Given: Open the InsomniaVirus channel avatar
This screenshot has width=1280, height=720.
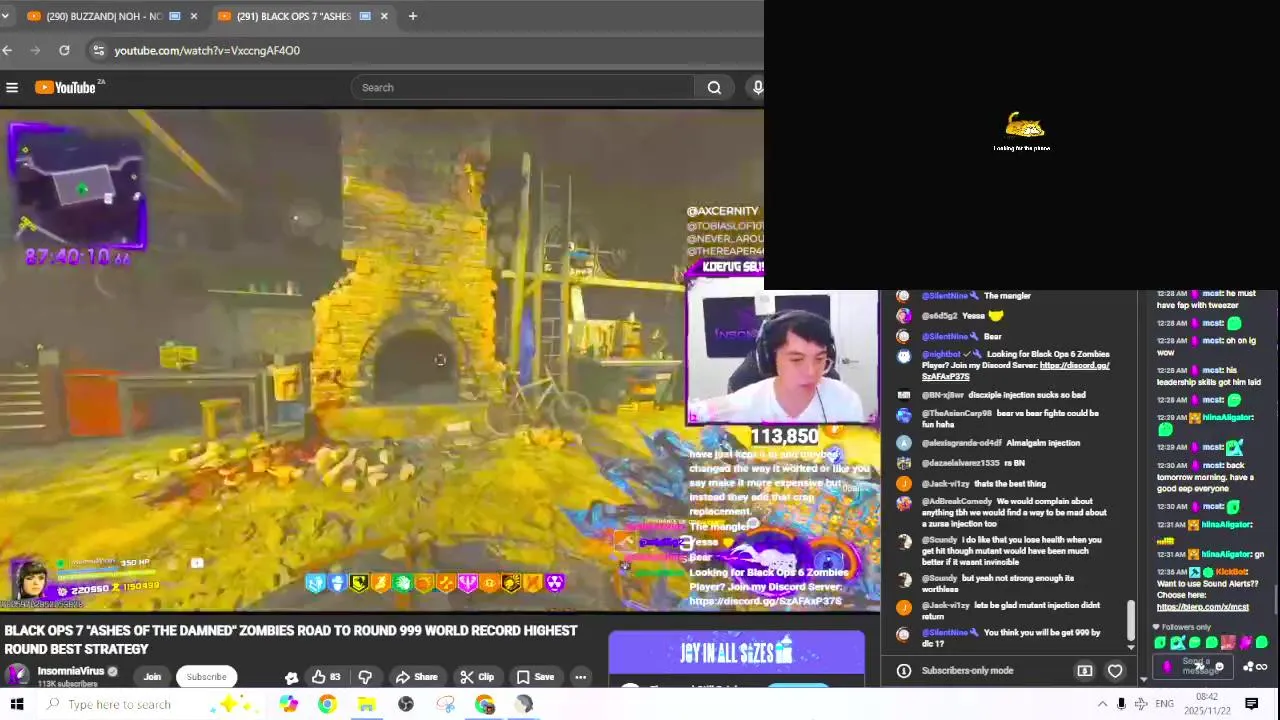Looking at the screenshot, I should point(17,675).
